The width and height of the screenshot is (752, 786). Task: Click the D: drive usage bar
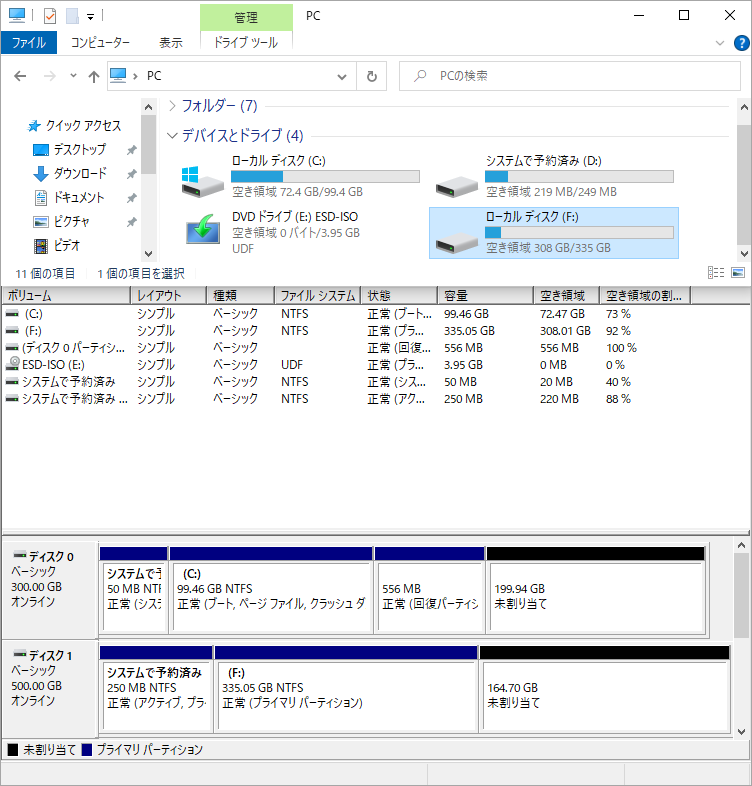tap(579, 176)
